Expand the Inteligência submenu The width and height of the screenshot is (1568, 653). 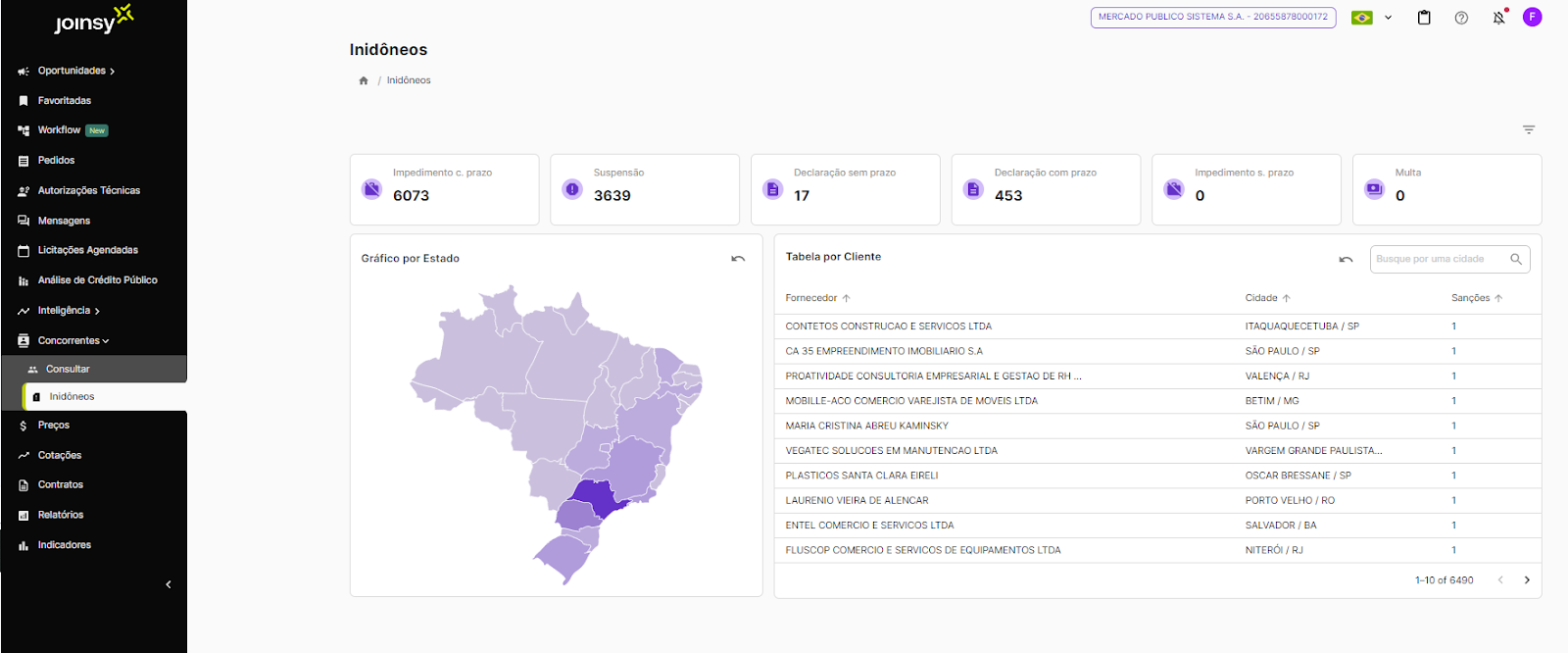(x=69, y=311)
